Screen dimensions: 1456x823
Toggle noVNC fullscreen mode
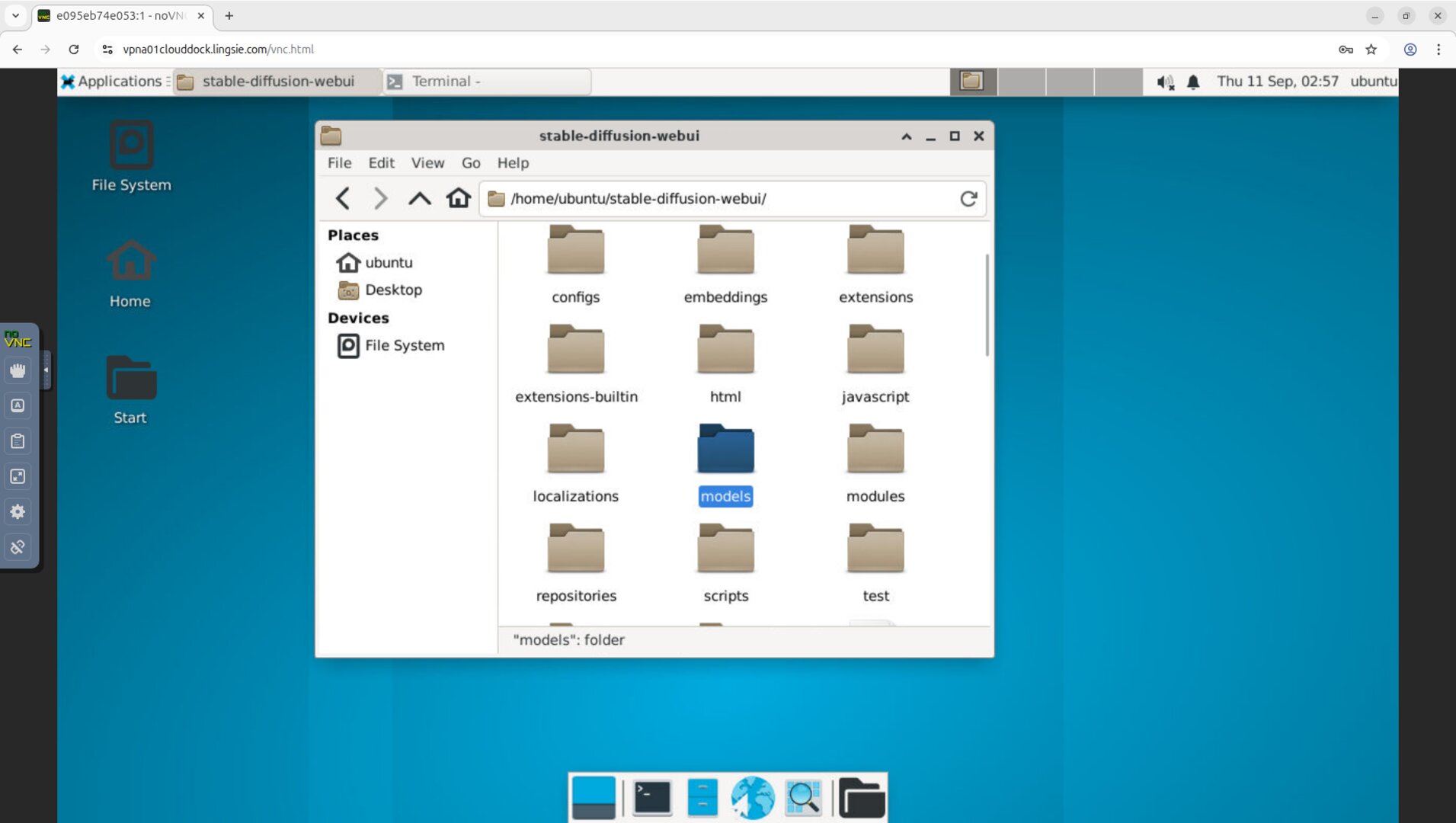18,476
